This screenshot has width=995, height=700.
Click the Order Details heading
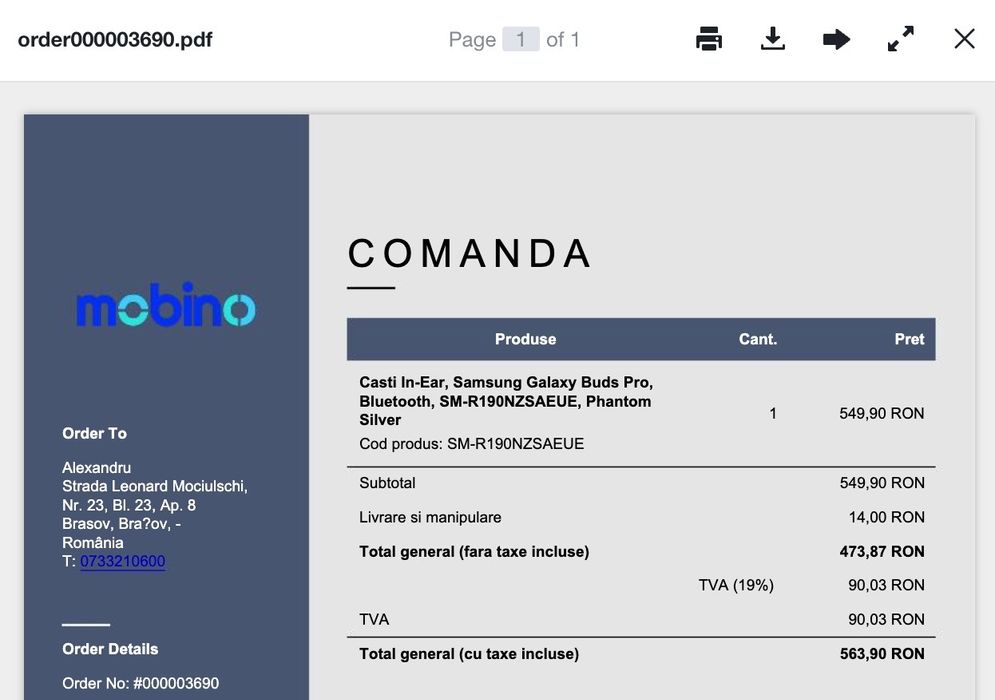(x=110, y=649)
